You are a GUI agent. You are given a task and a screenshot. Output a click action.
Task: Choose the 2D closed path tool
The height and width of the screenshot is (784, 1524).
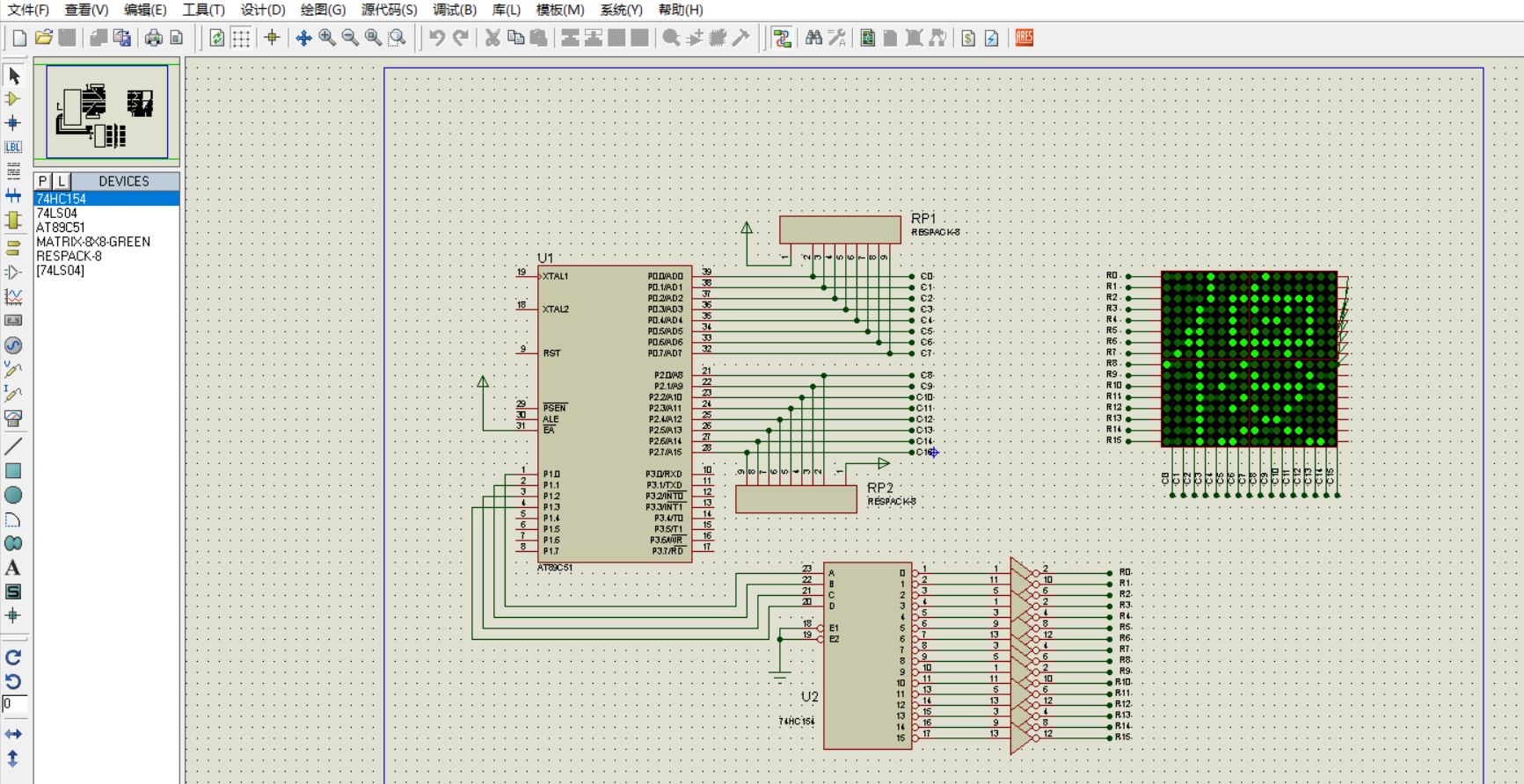pos(13,543)
